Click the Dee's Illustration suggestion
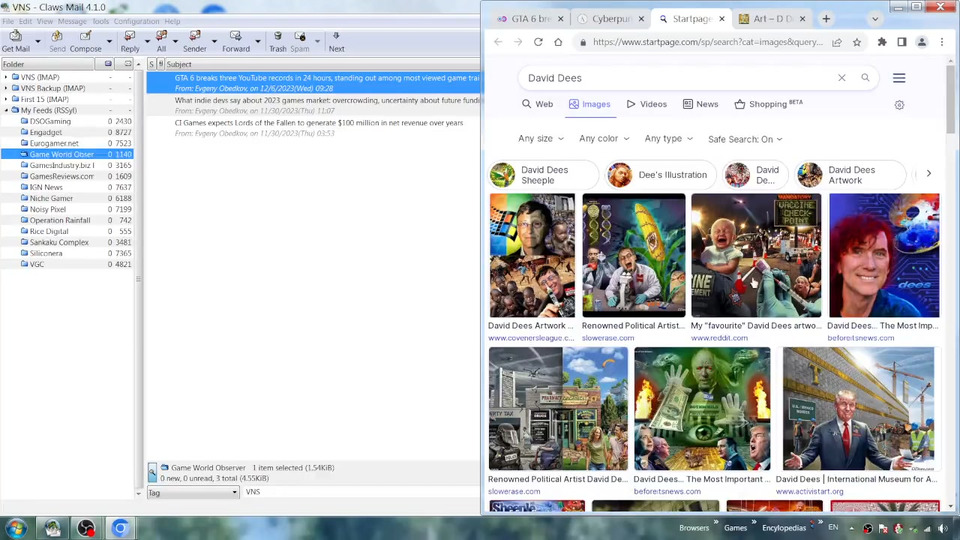Image resolution: width=960 pixels, height=540 pixels. pos(661,175)
